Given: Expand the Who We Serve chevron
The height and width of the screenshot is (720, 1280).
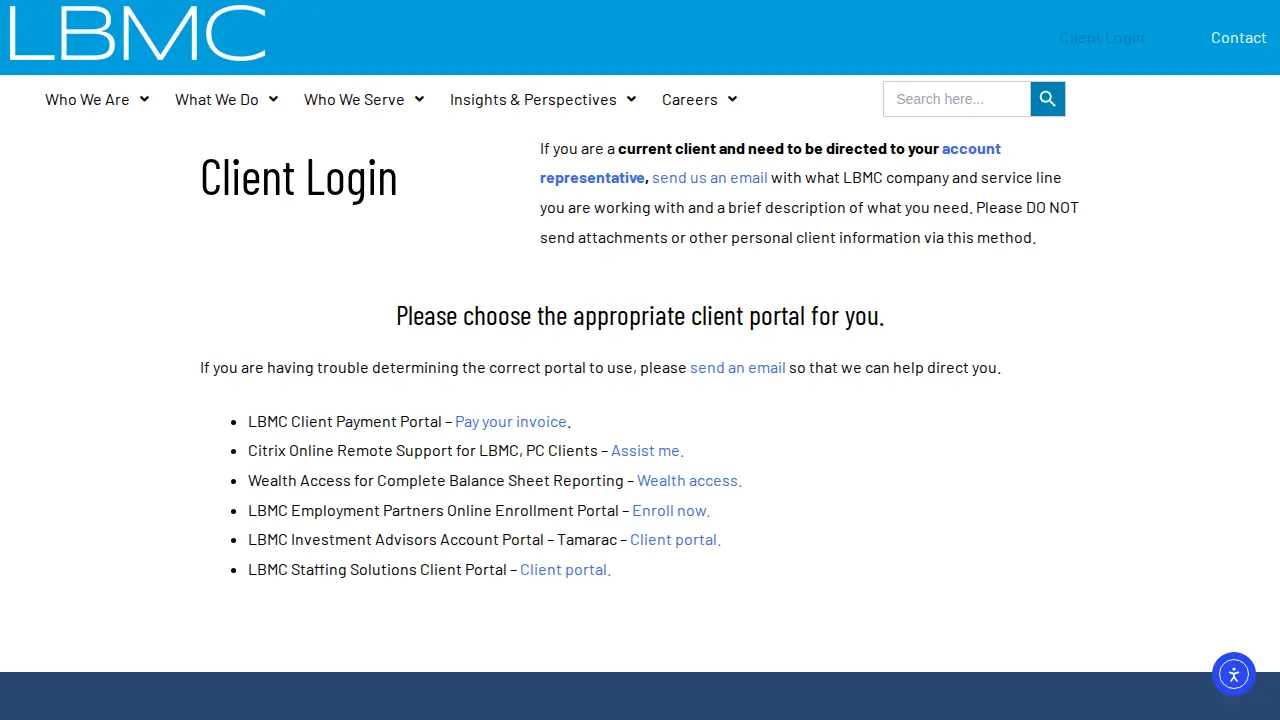Looking at the screenshot, I should tap(419, 99).
